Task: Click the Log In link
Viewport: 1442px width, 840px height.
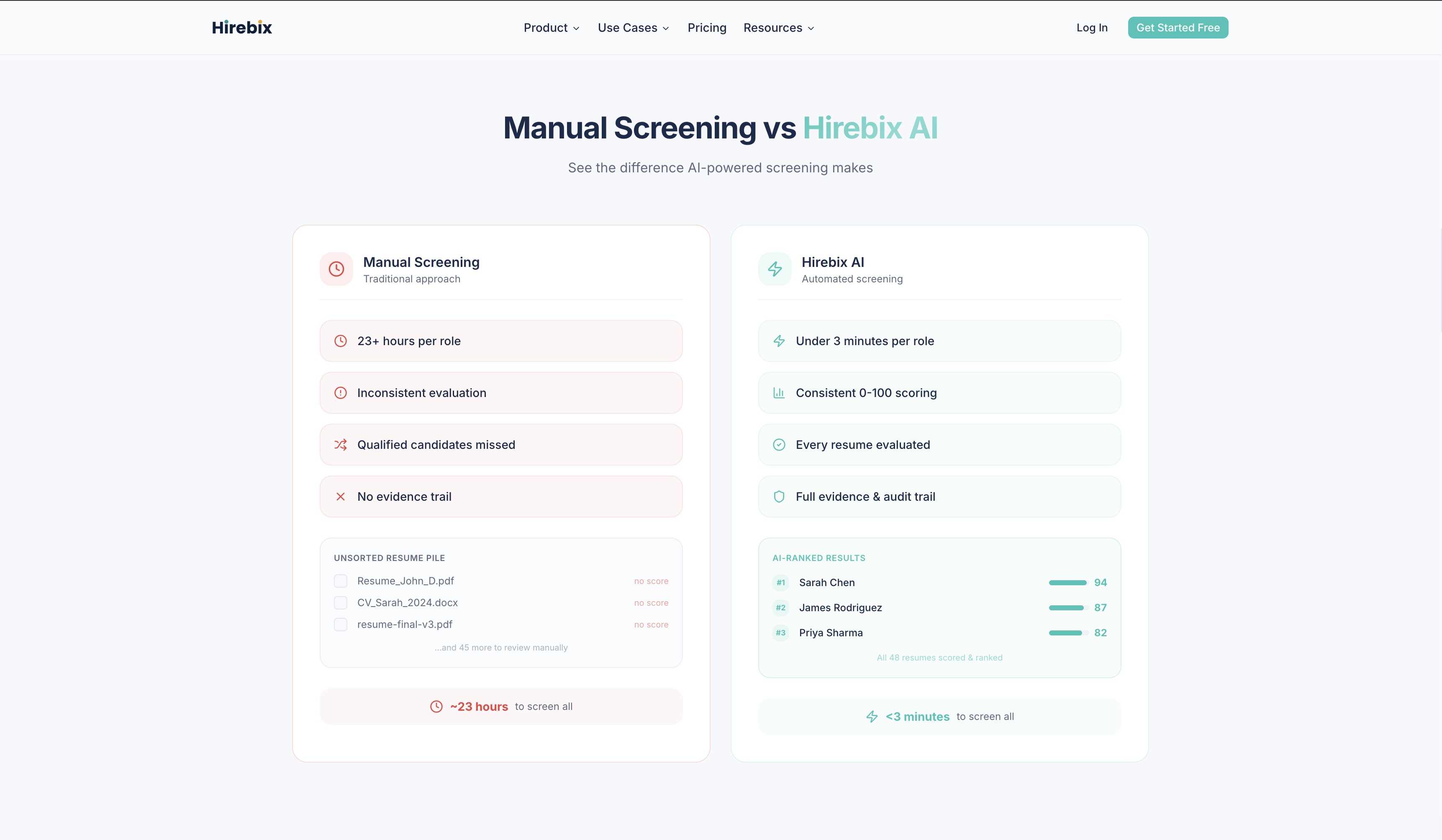Action: point(1092,28)
